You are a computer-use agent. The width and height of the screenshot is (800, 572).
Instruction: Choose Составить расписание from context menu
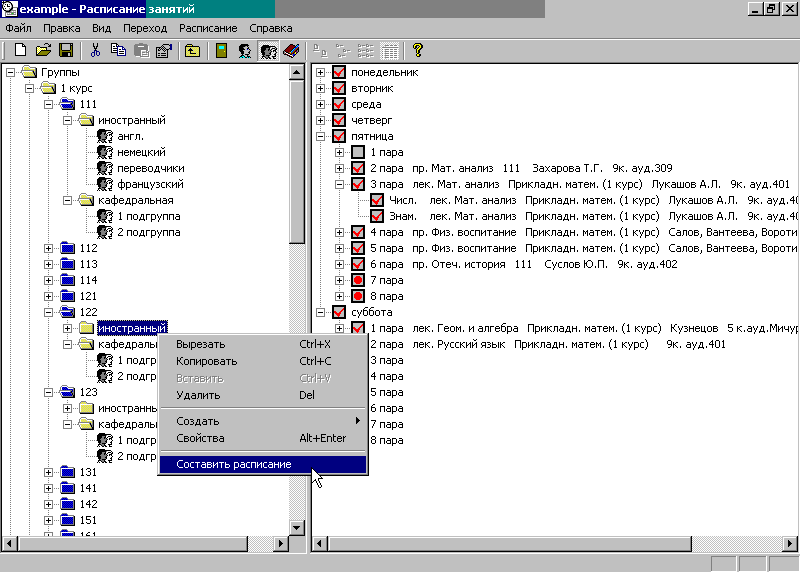pyautogui.click(x=234, y=464)
